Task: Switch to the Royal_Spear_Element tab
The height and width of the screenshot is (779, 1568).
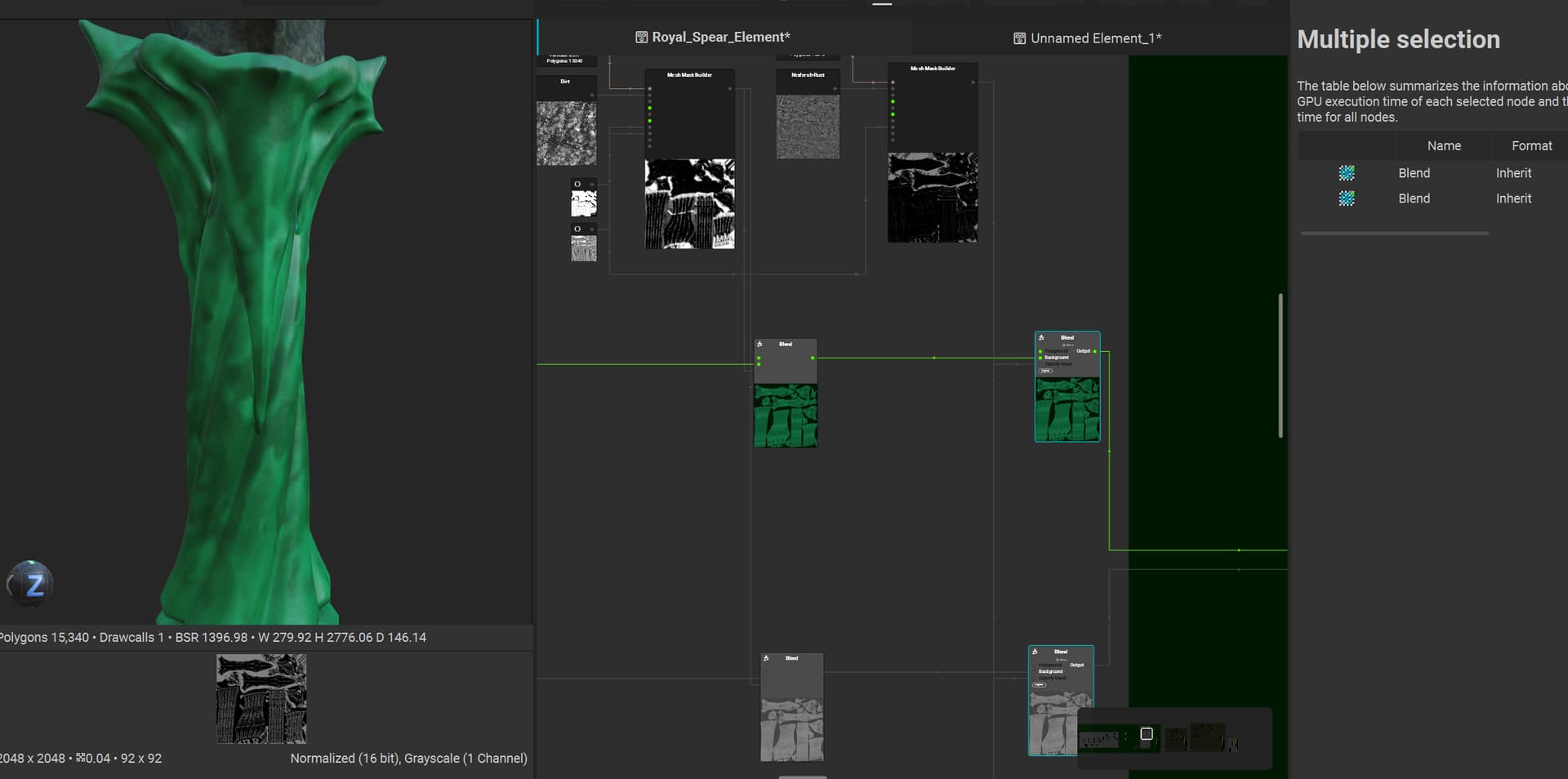Action: (x=720, y=38)
